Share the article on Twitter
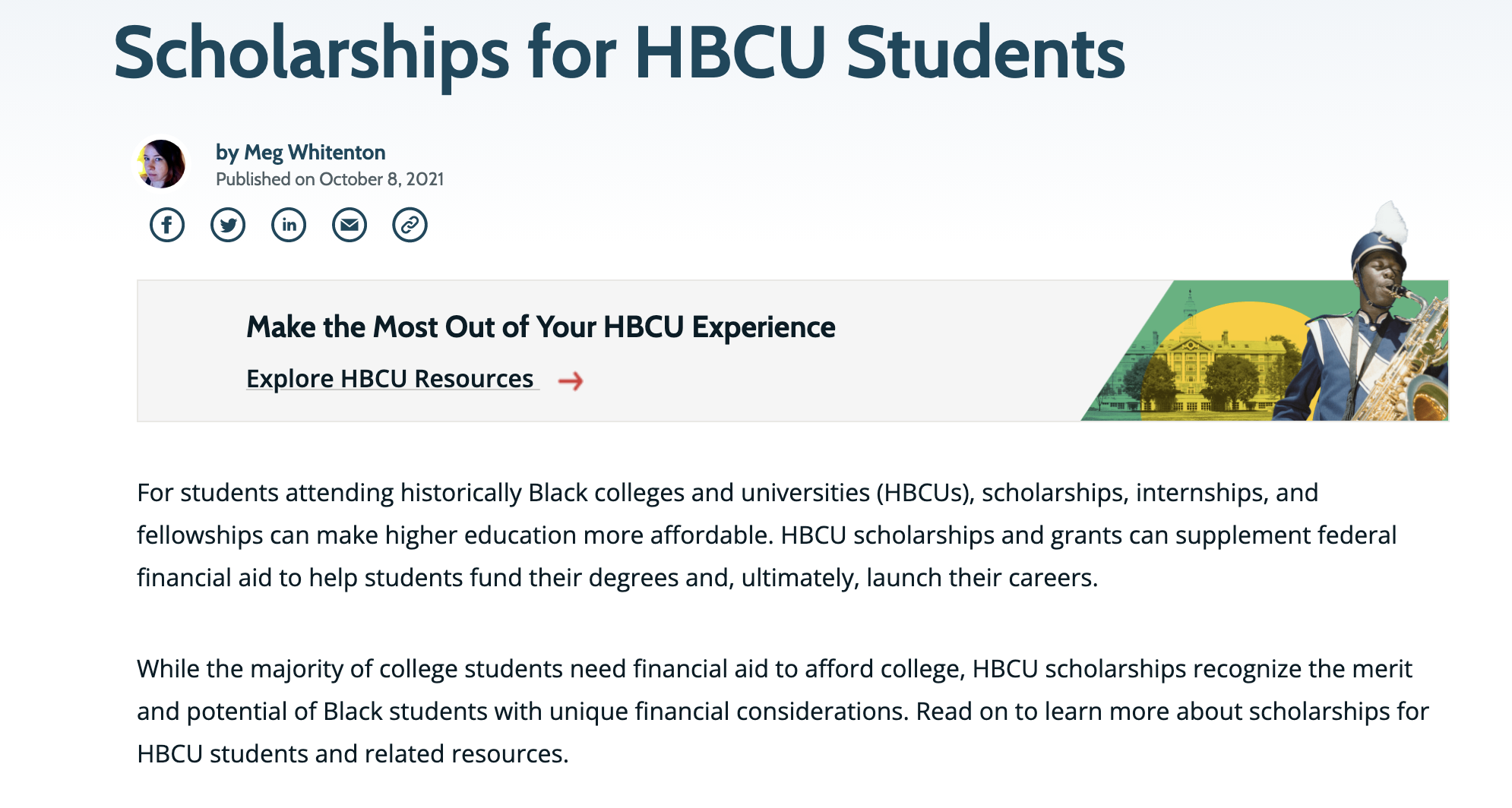 point(228,225)
